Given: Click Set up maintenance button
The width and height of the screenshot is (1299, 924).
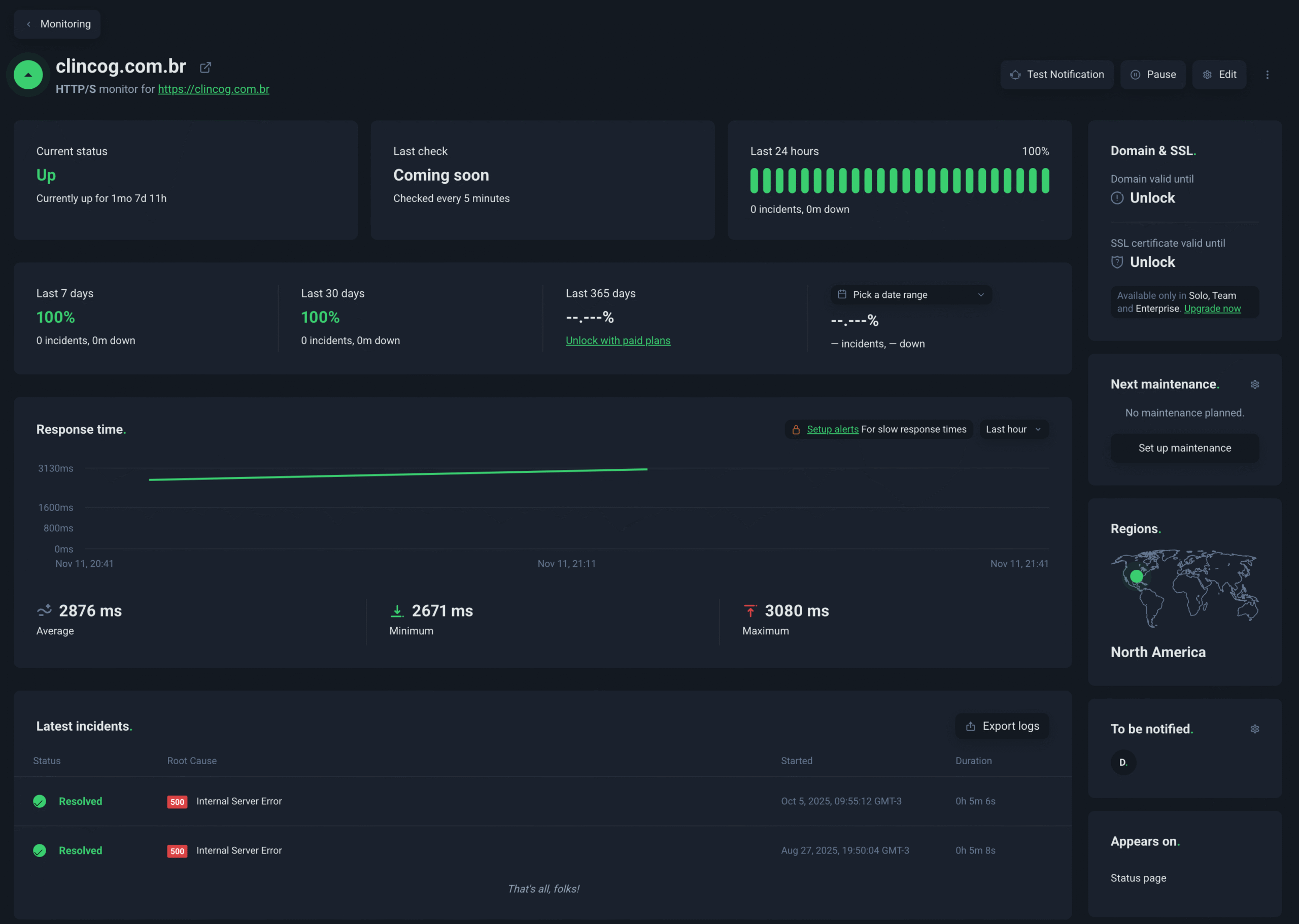Looking at the screenshot, I should tap(1184, 448).
